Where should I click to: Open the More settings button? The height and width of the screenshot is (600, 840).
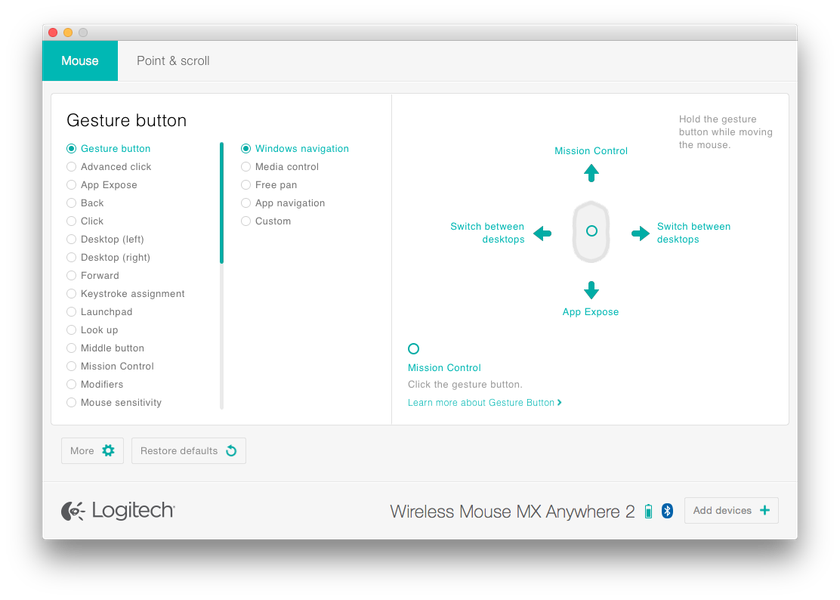(x=93, y=451)
